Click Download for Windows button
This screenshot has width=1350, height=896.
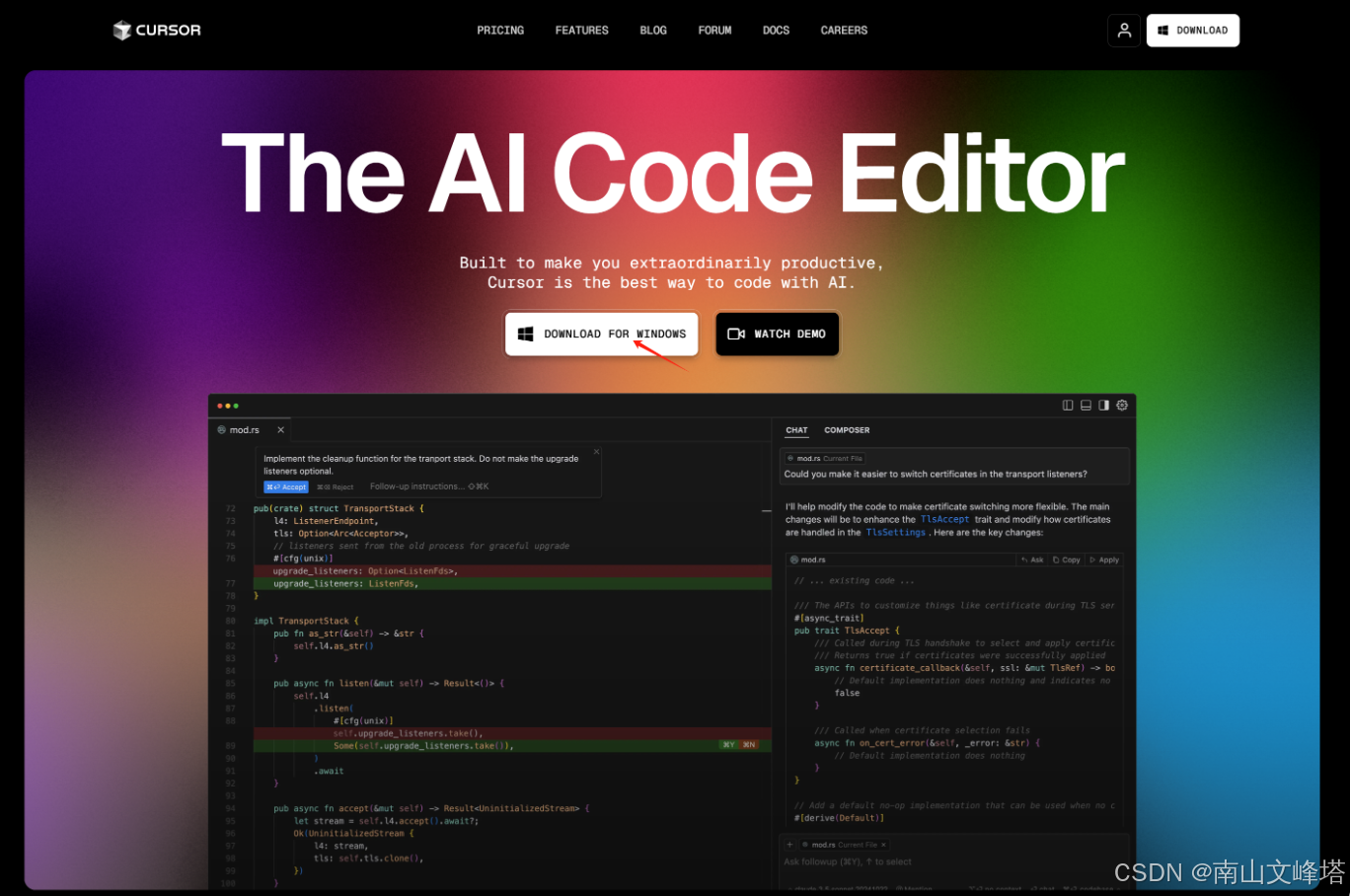[x=601, y=334]
